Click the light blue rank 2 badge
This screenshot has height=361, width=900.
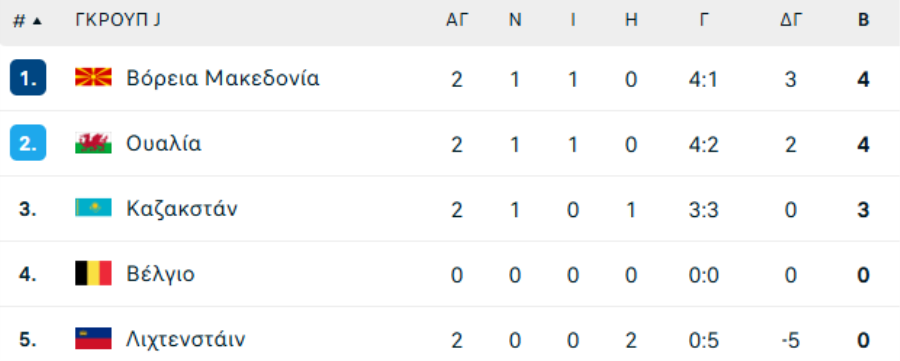pyautogui.click(x=28, y=143)
